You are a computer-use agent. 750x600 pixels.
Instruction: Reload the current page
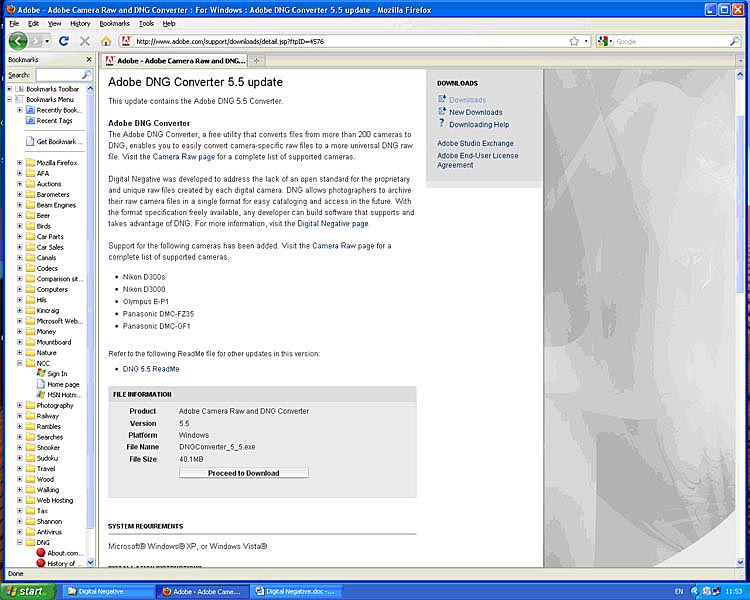[x=64, y=41]
